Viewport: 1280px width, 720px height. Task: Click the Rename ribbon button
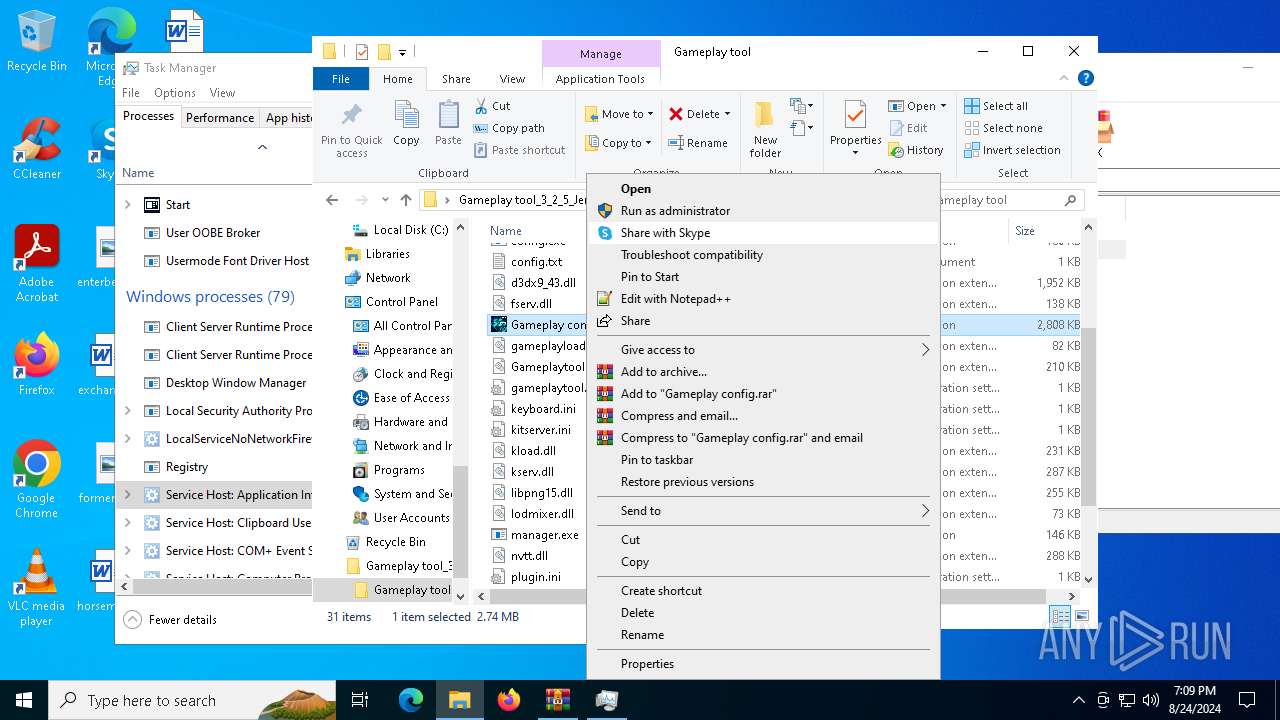coord(698,143)
